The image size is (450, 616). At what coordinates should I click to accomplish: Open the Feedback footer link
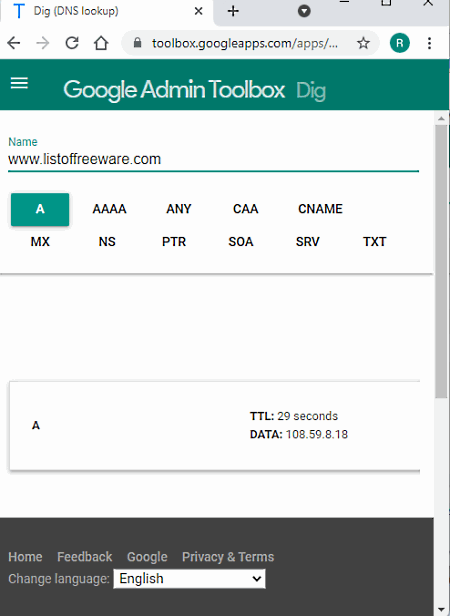point(84,557)
